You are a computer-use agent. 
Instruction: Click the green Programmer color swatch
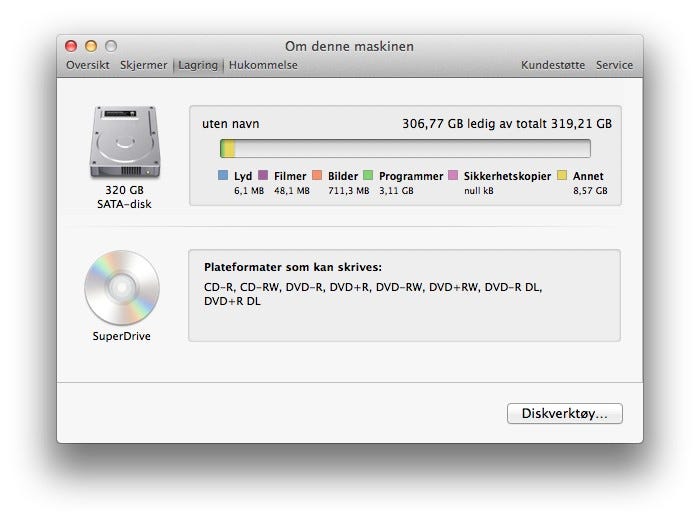coord(368,175)
